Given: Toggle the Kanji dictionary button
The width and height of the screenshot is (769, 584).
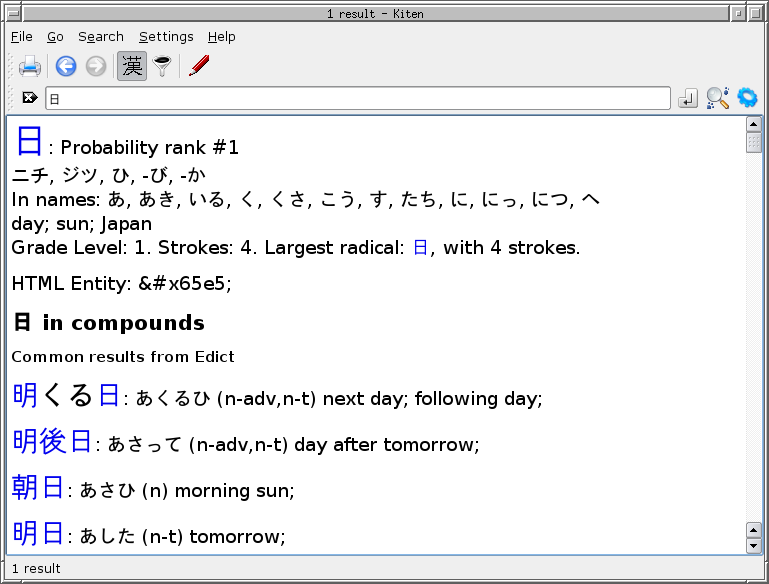Looking at the screenshot, I should pyautogui.click(x=132, y=66).
